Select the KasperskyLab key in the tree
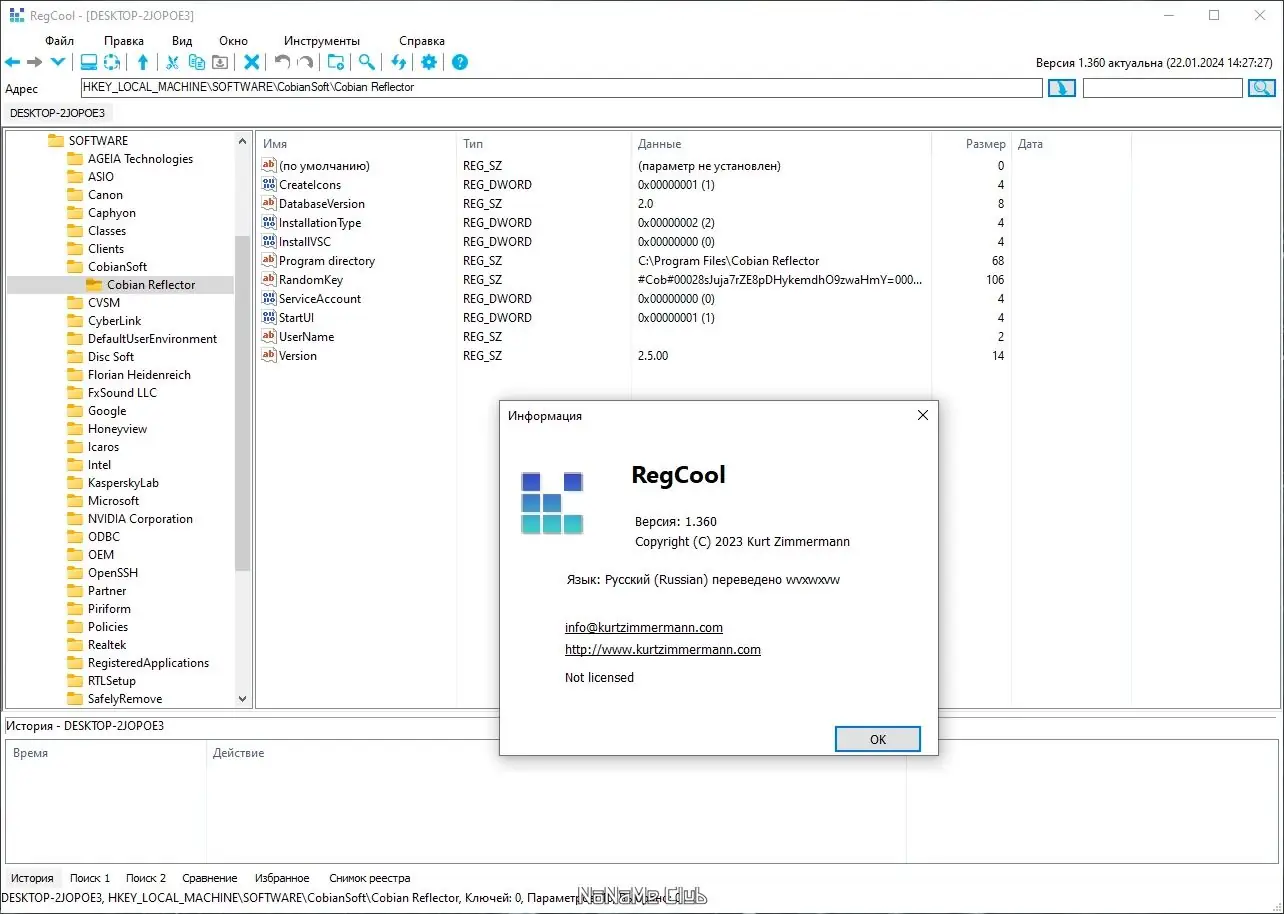The height and width of the screenshot is (914, 1284). [123, 483]
